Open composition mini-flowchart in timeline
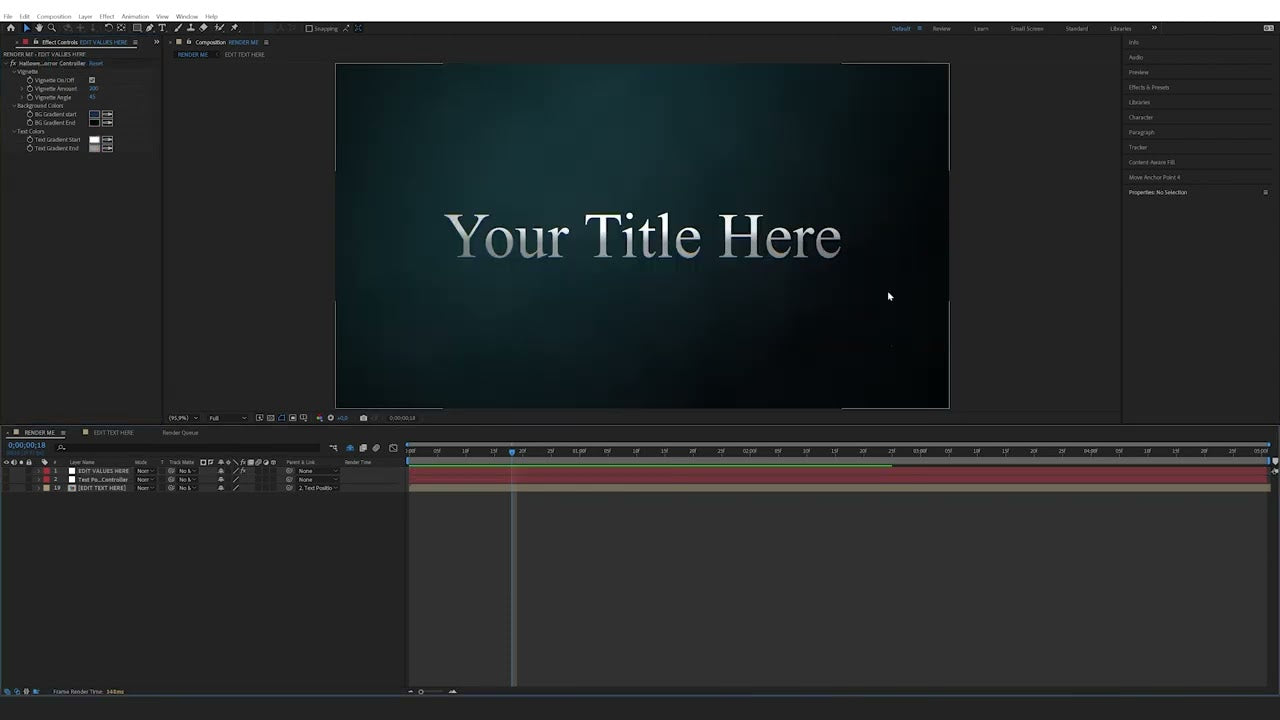Screen dimensions: 1280x720 pyautogui.click(x=334, y=447)
